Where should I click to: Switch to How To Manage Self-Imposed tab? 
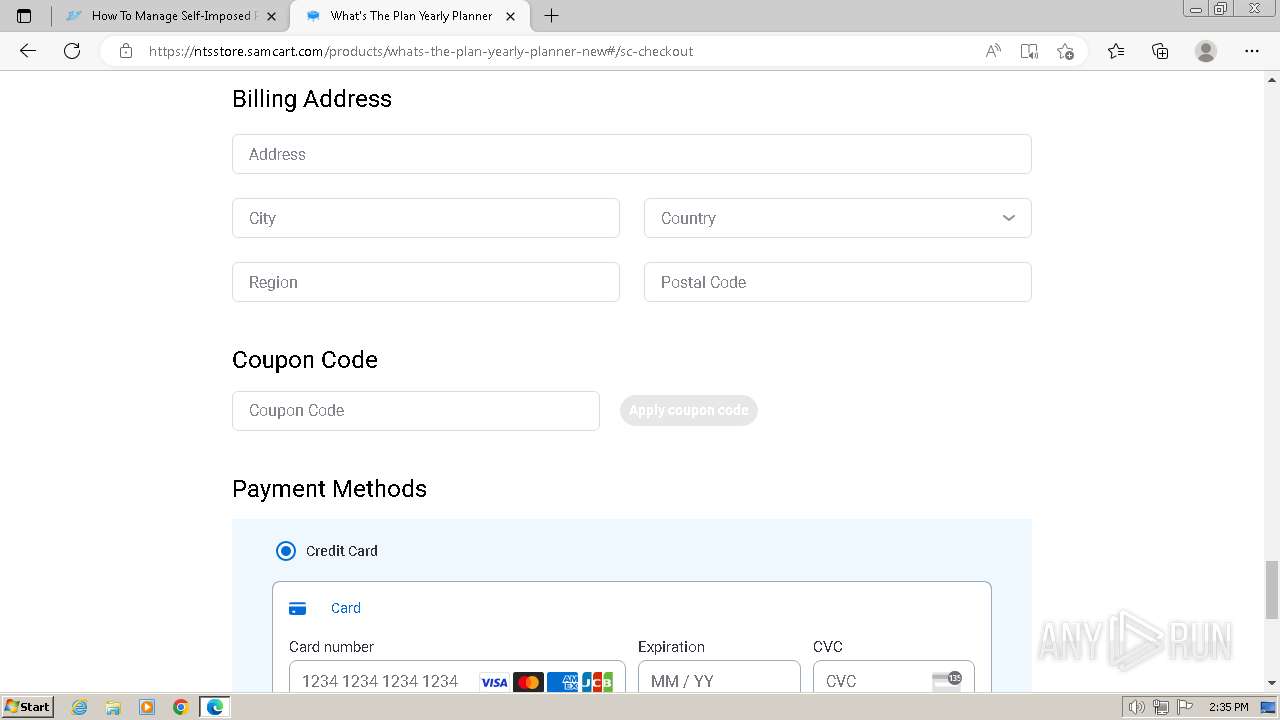(172, 16)
